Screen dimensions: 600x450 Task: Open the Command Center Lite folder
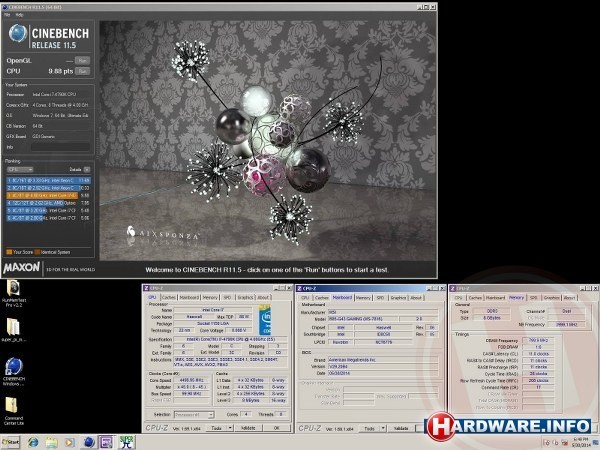(x=15, y=408)
